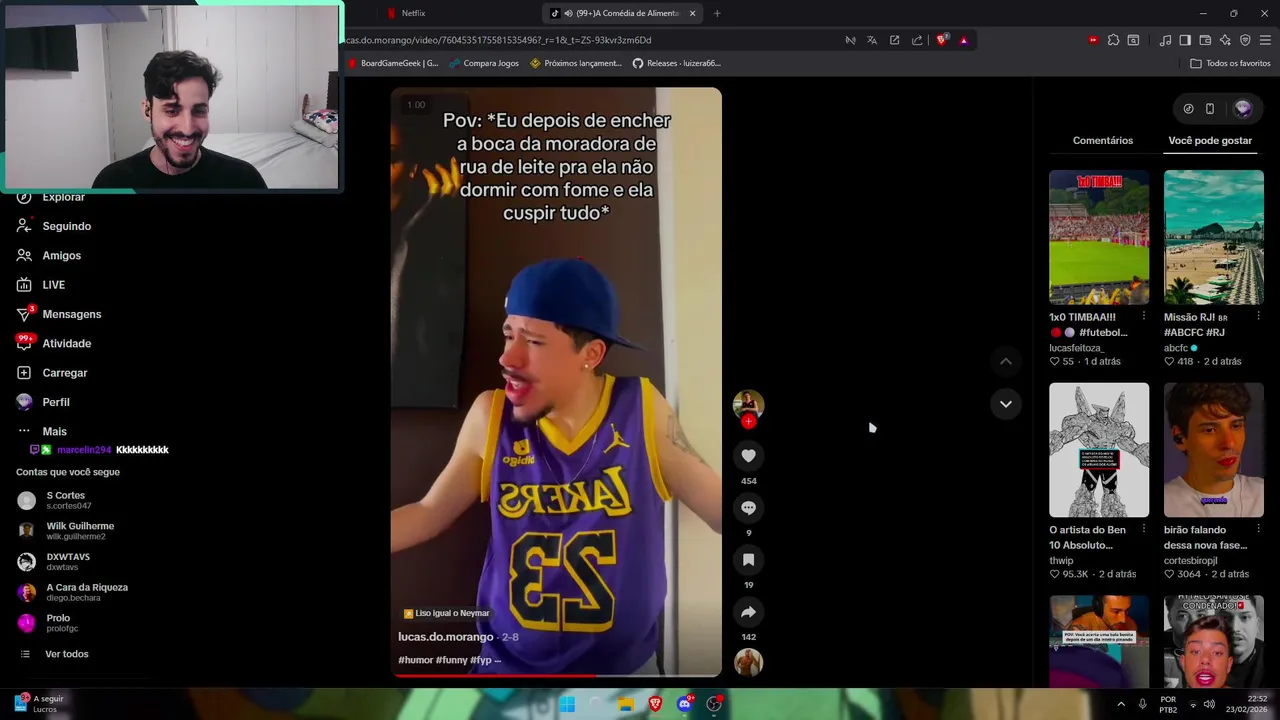This screenshot has height=720, width=1280.
Task: Open thwip author link
Action: pos(1061,561)
